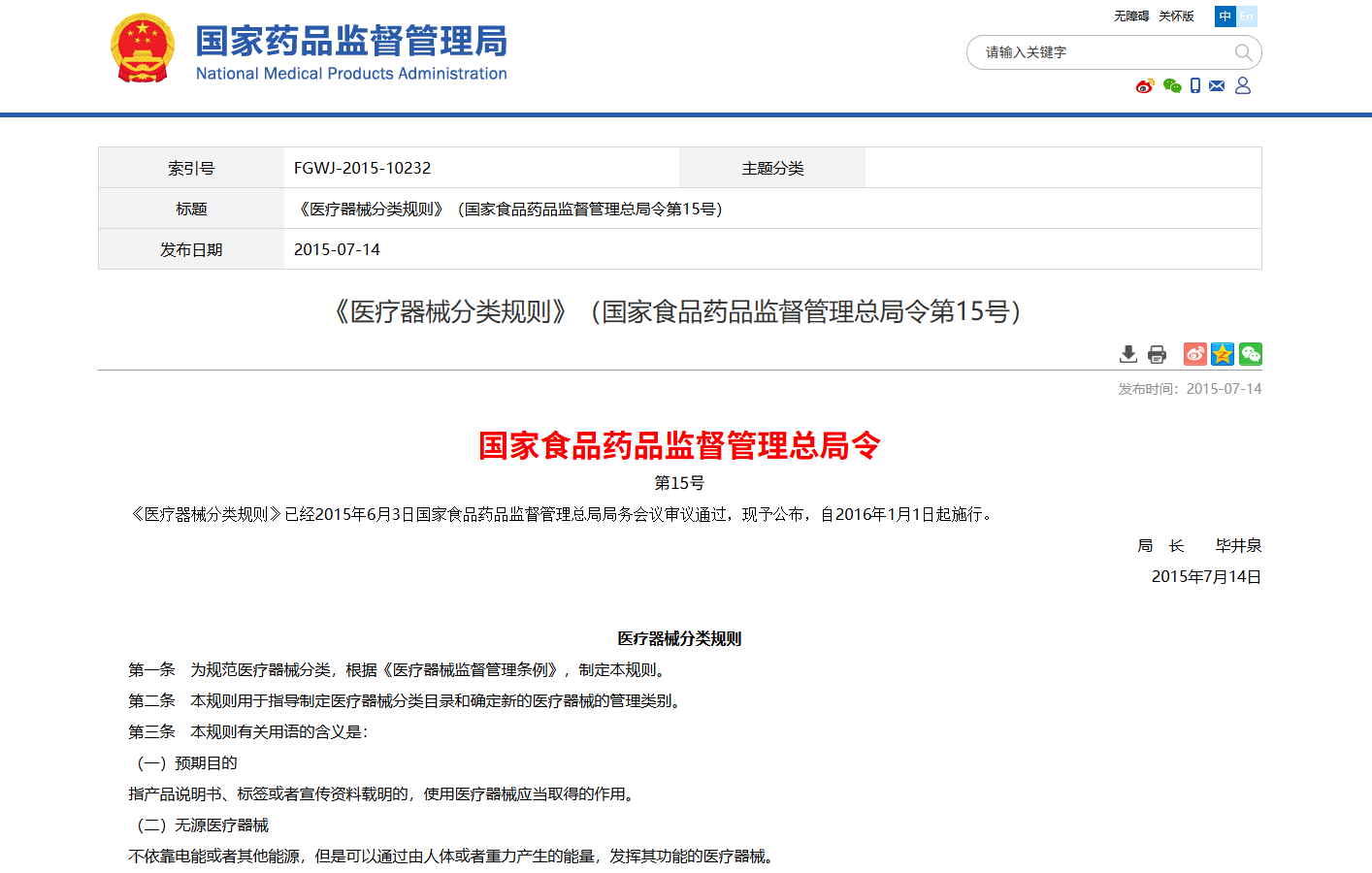
Task: Click the 第三条 article paragraph
Action: 248,732
